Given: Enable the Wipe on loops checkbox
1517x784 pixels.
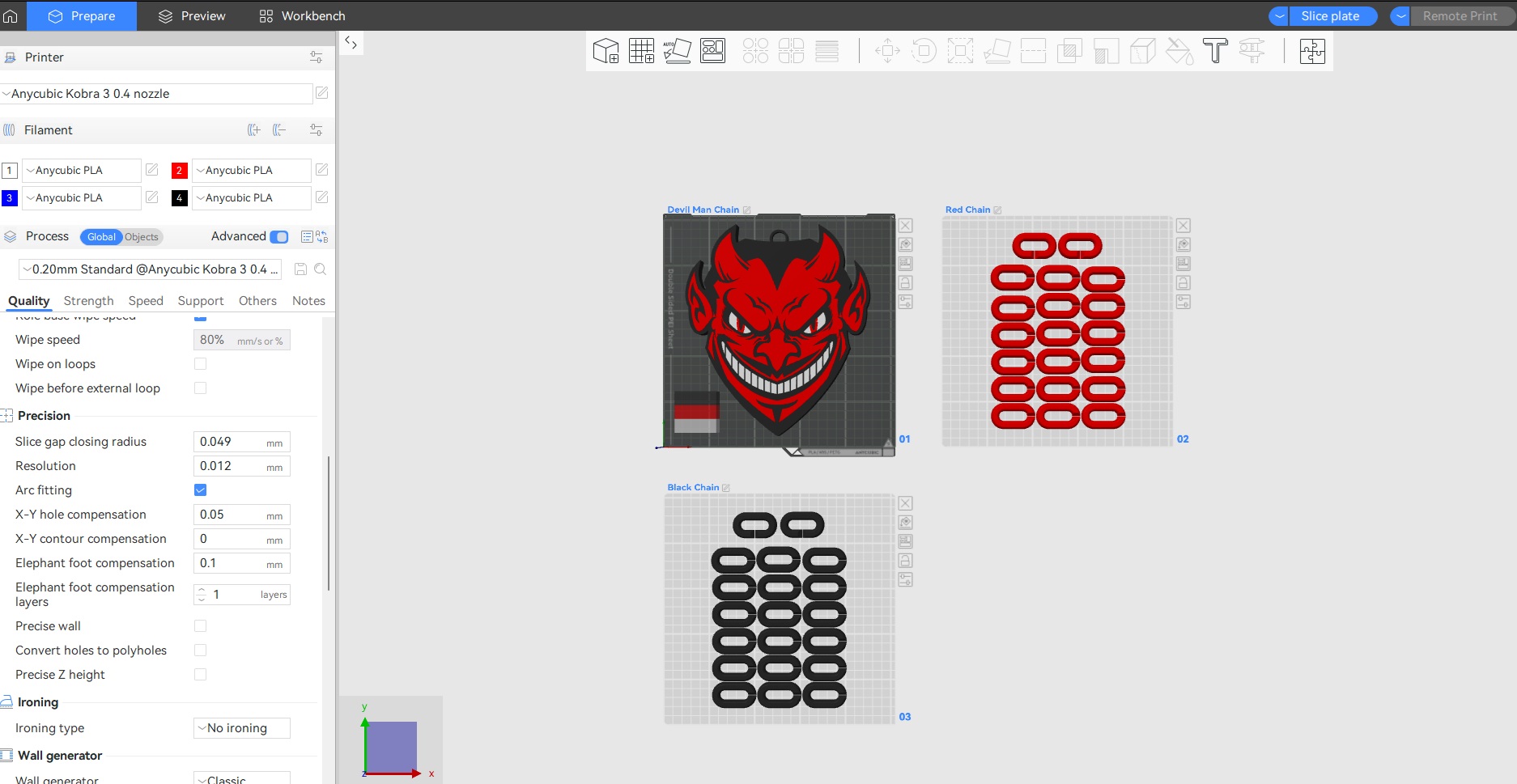Looking at the screenshot, I should (201, 364).
